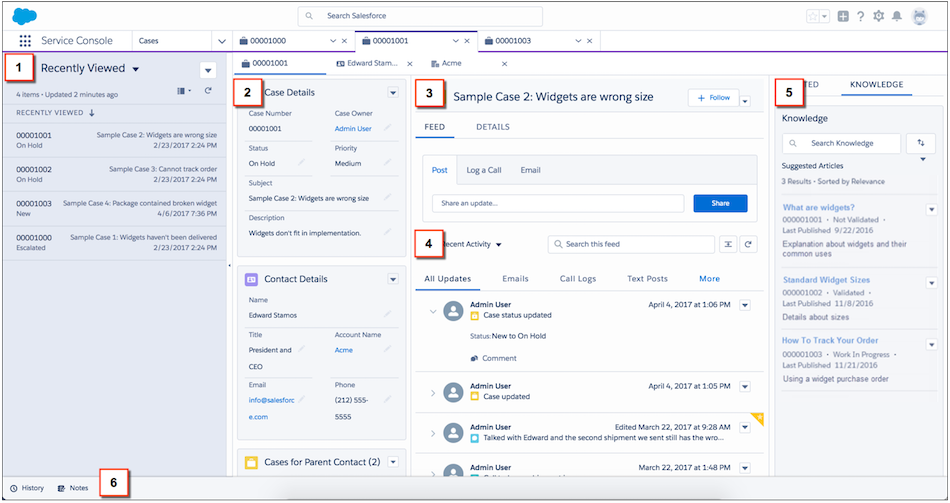This screenshot has width=950, height=503.
Task: Select the Log a Call publisher tab
Action: (x=483, y=170)
